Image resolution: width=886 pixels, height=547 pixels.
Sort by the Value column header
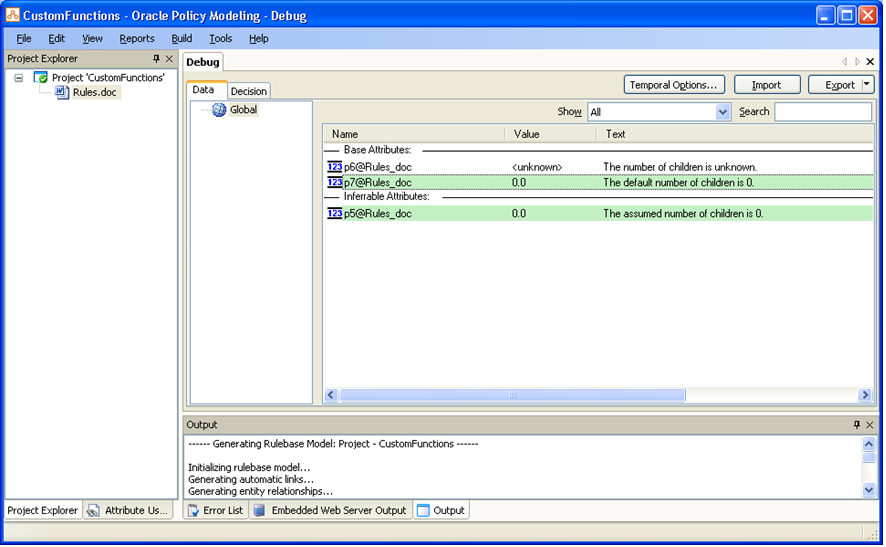550,134
